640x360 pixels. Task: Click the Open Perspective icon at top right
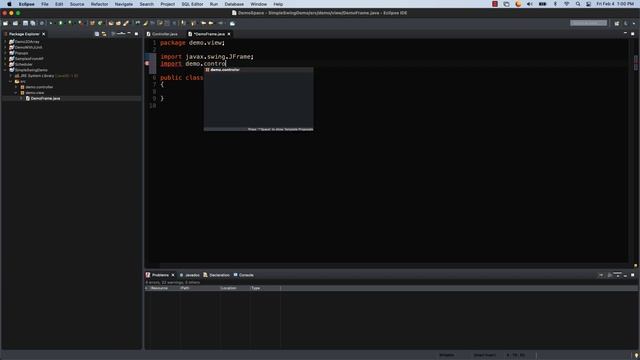(617, 23)
